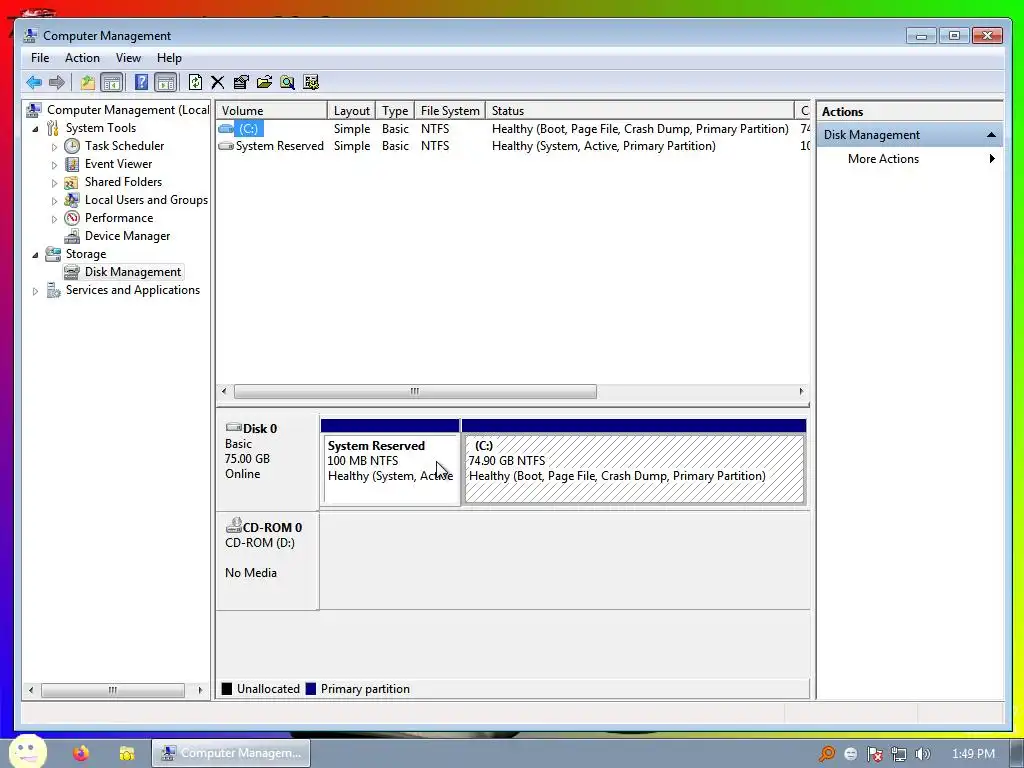This screenshot has height=768, width=1024.
Task: Click the Delete X toolbar icon
Action: click(x=217, y=82)
